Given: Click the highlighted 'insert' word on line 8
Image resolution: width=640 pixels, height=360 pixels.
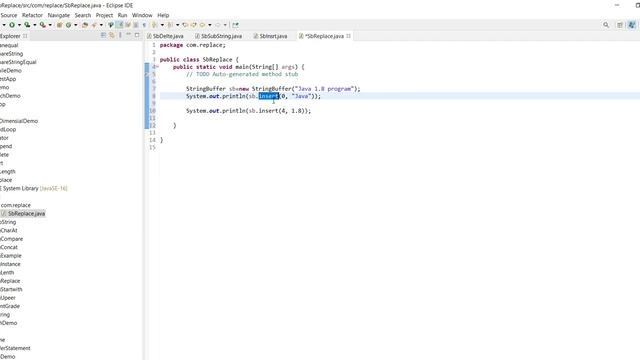Looking at the screenshot, I should (269, 96).
